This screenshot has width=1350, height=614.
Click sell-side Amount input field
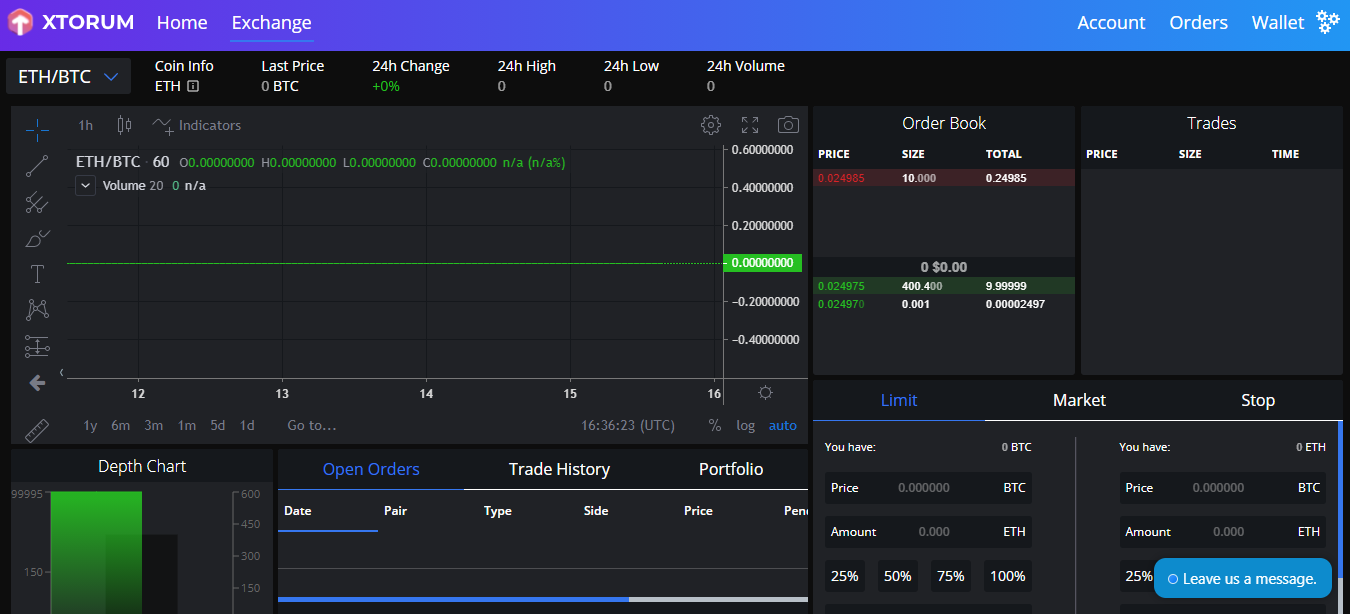1222,532
